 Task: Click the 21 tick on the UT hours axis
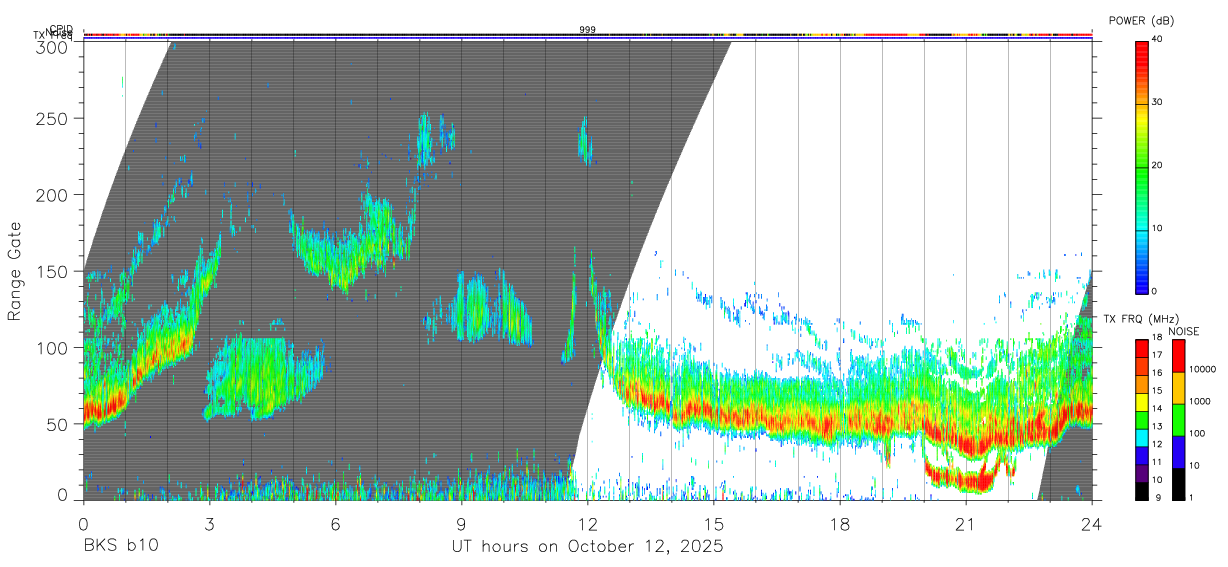point(966,523)
